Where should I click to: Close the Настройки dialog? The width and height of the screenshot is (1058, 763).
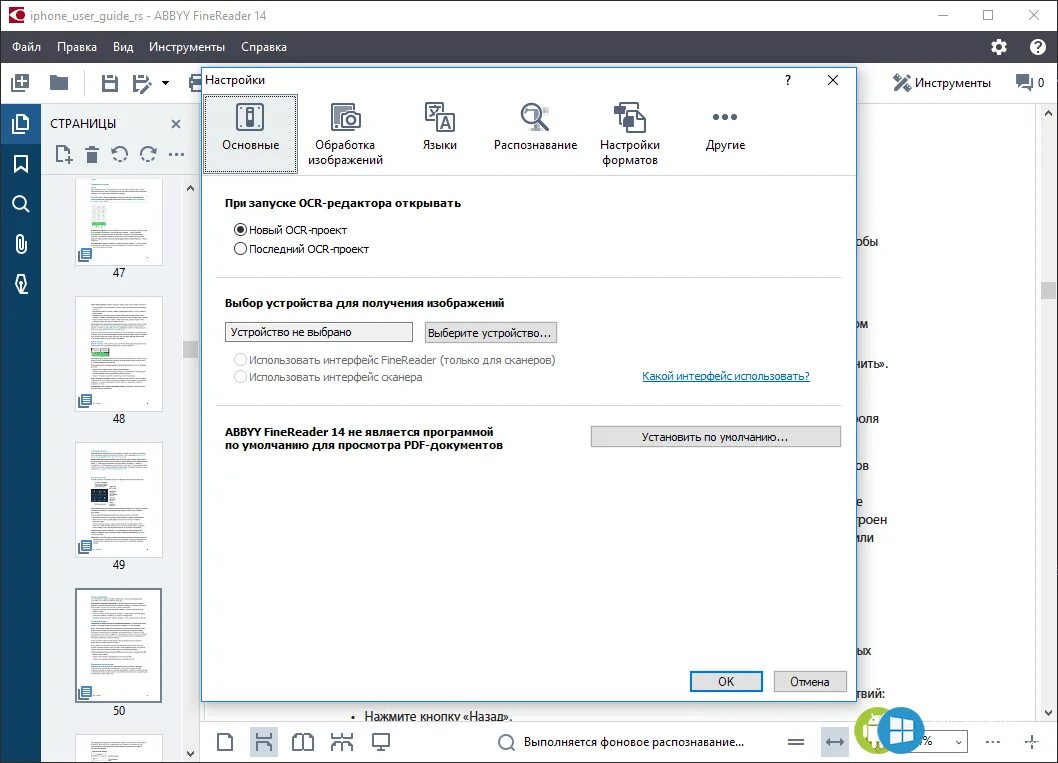833,80
